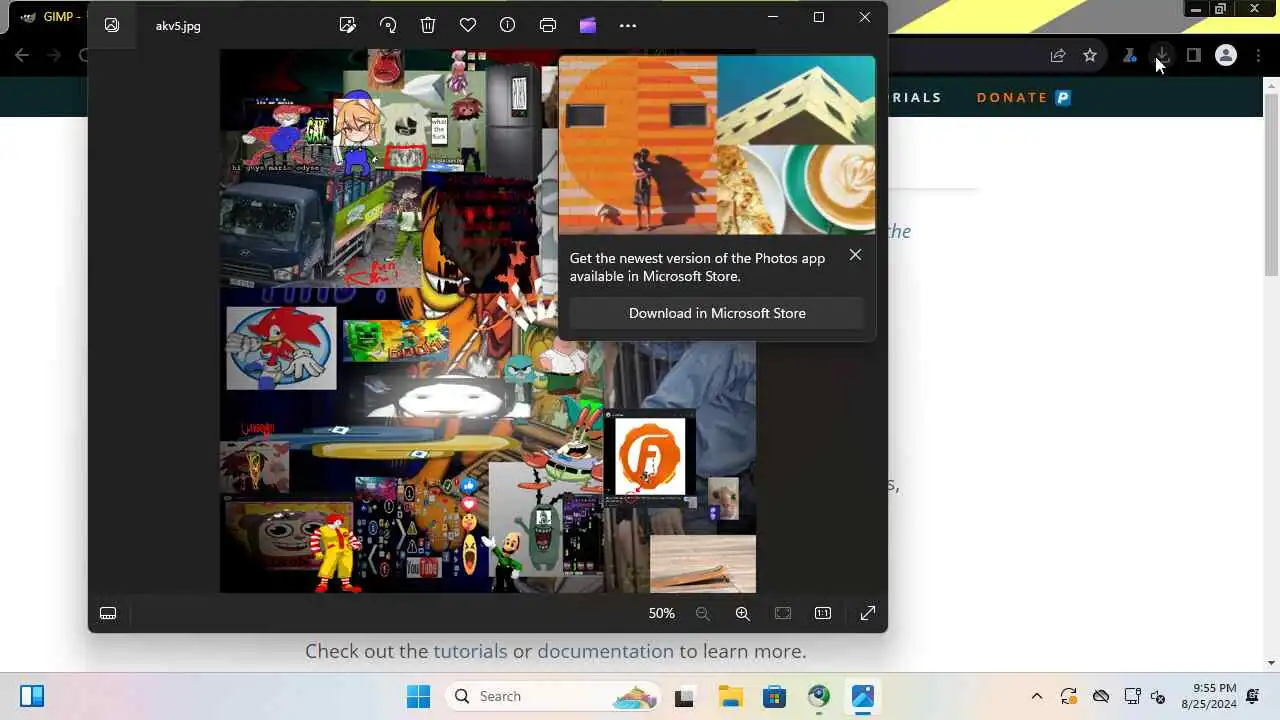Click the 50% zoom level text

tap(661, 613)
